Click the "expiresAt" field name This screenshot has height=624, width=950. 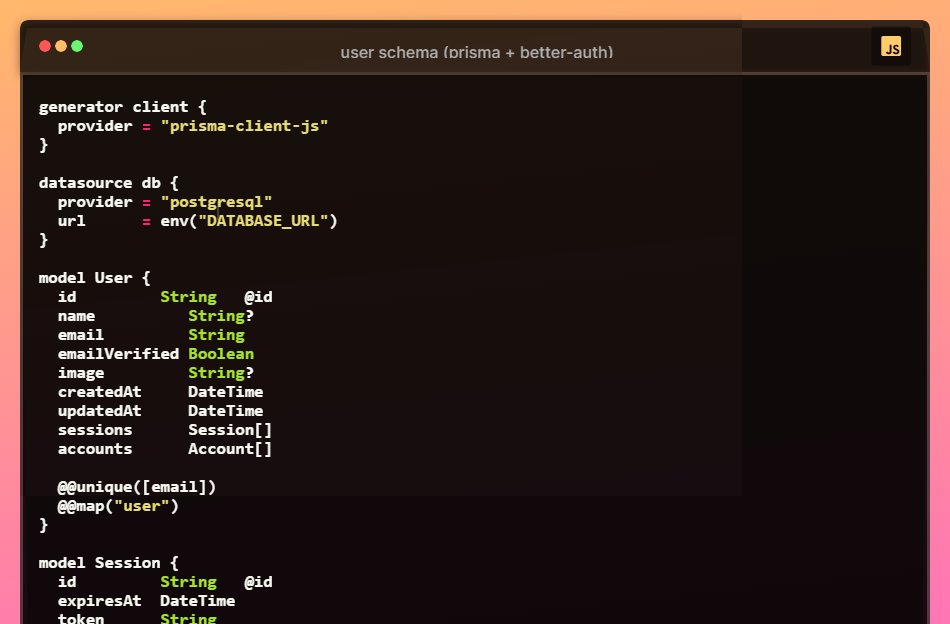click(99, 601)
